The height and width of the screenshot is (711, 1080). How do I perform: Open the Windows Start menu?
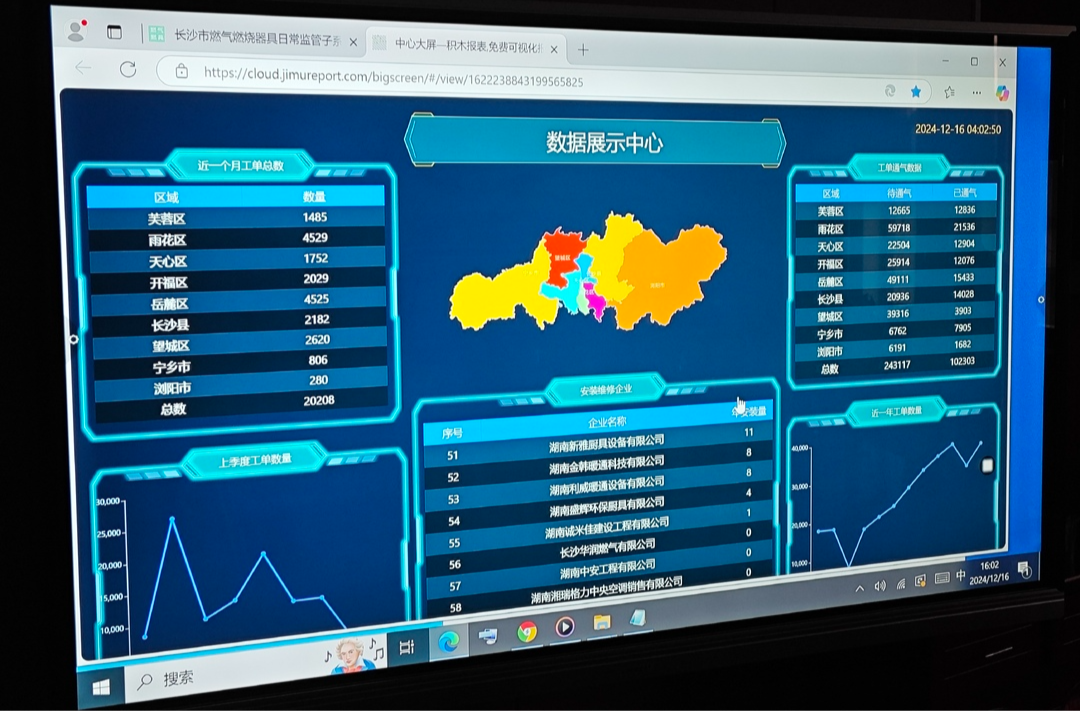coord(101,686)
